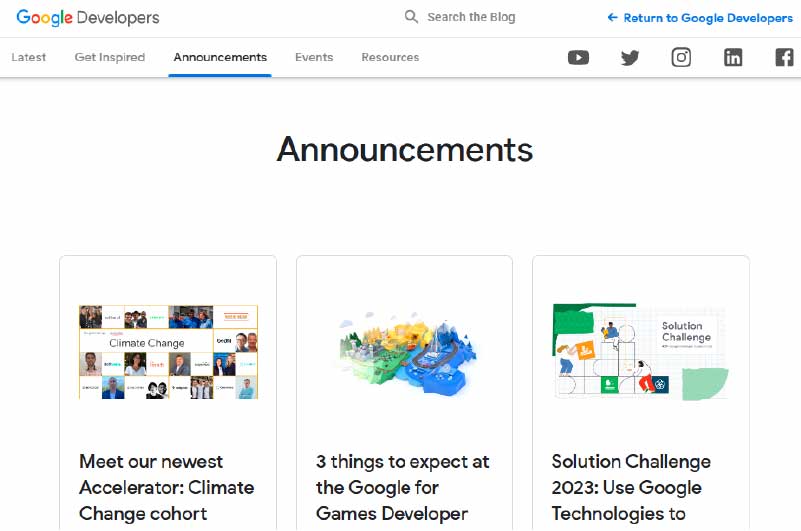Open 'Meet our newest Accelerator' article title

point(167,488)
